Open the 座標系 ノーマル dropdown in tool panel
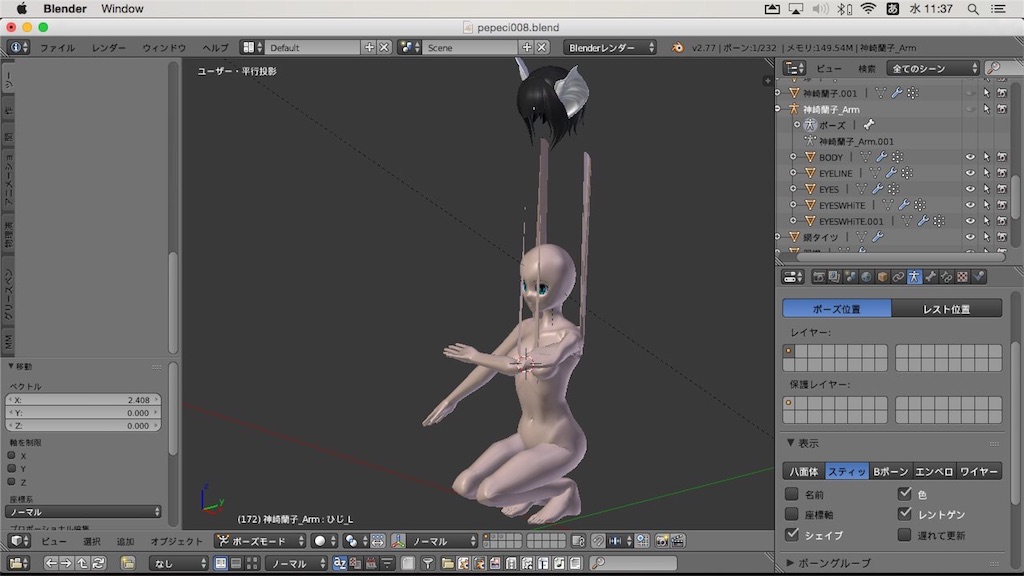 coord(83,512)
